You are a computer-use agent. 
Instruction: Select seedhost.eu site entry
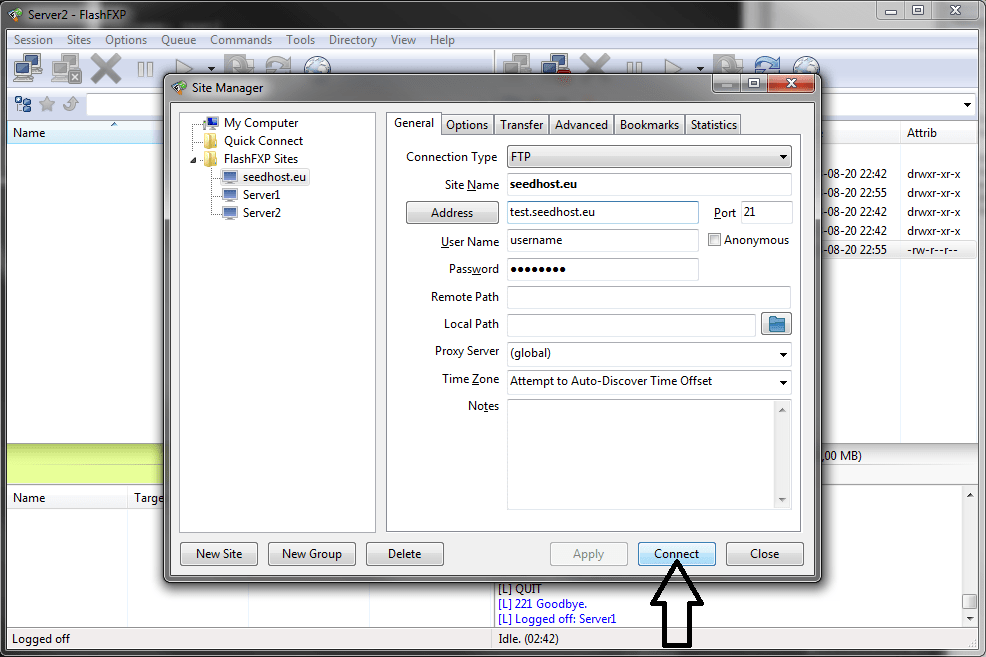tap(274, 177)
